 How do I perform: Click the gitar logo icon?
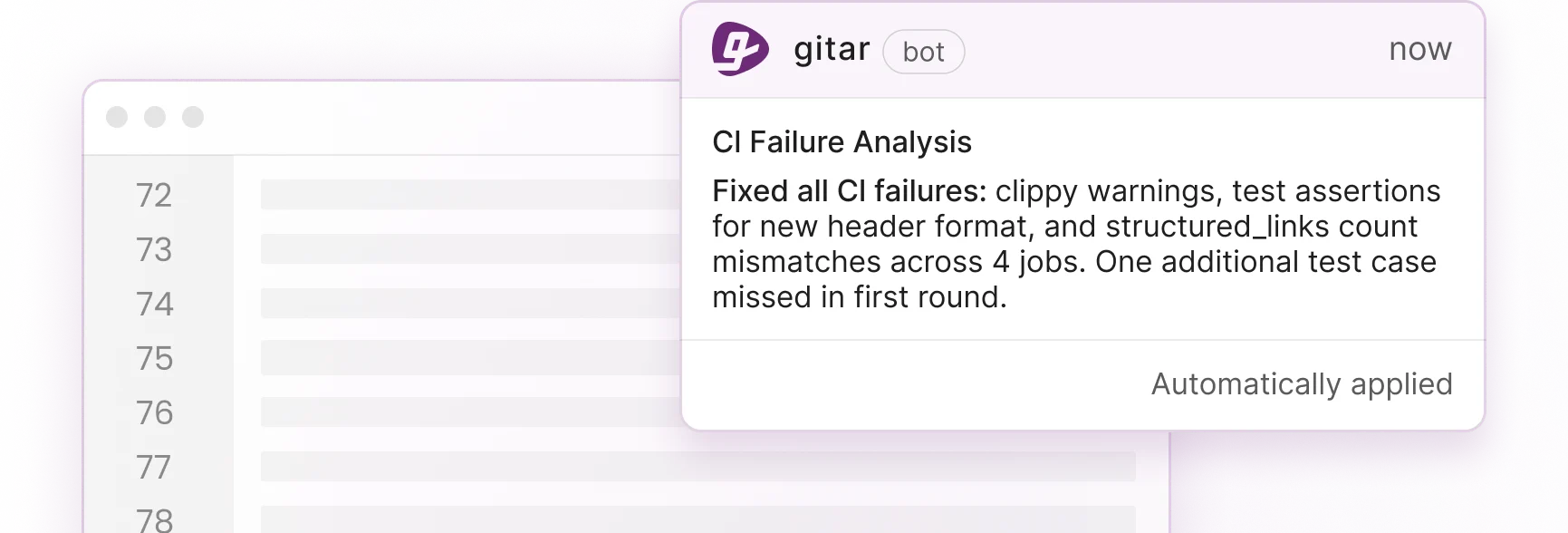pyautogui.click(x=739, y=49)
